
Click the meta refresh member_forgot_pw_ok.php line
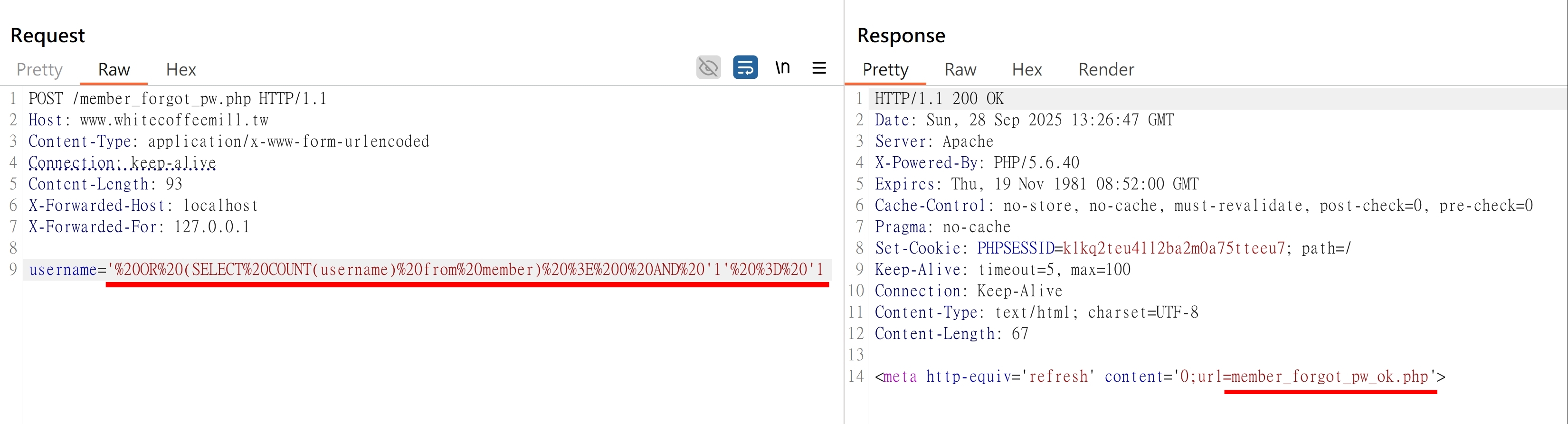coord(1160,377)
